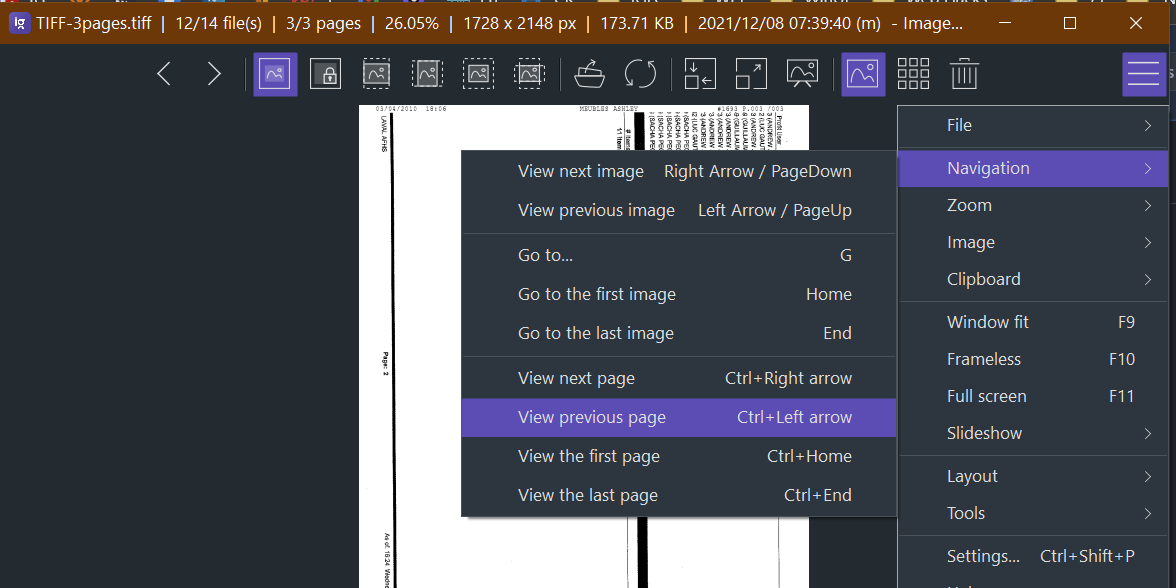Click the rotate image icon
The image size is (1176, 588).
pos(640,73)
